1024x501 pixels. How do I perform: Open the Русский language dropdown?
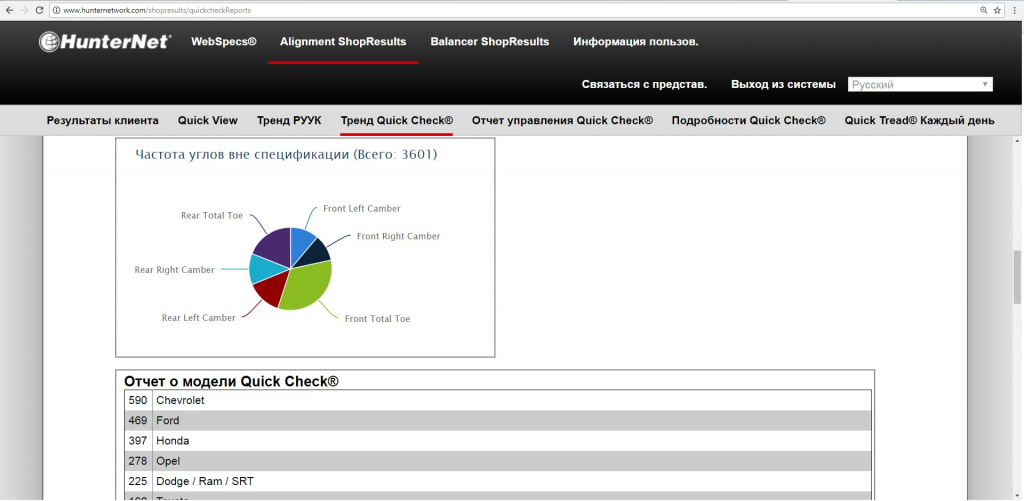(x=920, y=84)
